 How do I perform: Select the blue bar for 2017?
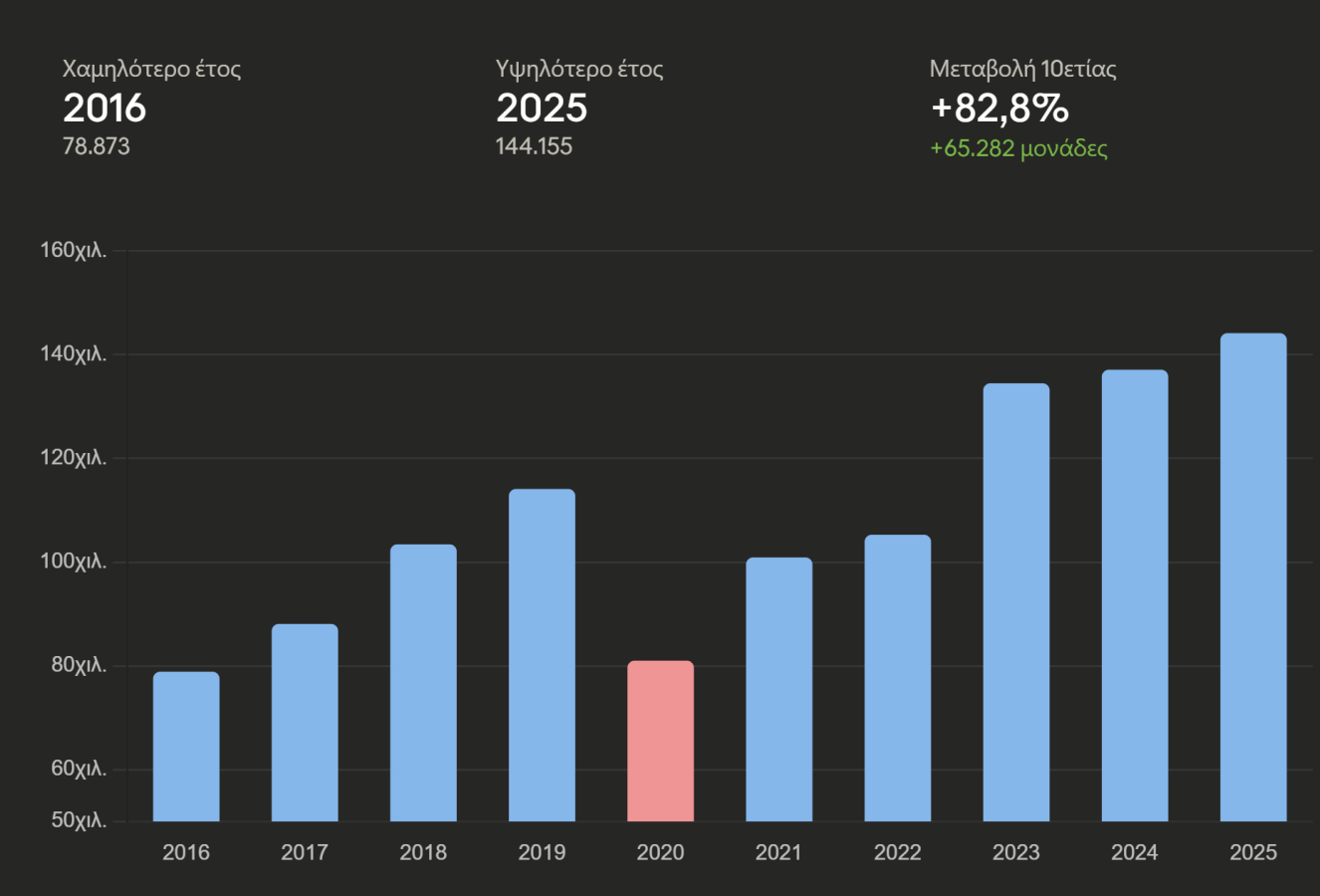(305, 723)
